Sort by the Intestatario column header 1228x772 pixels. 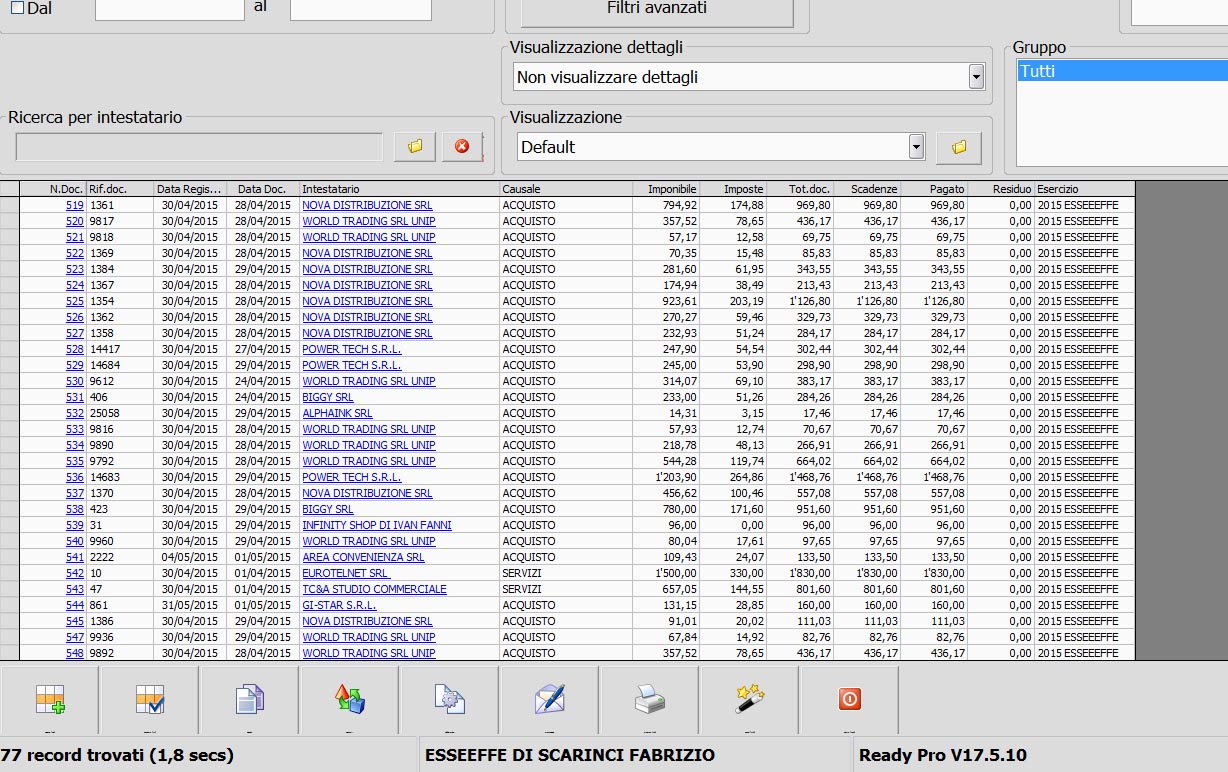coord(400,189)
